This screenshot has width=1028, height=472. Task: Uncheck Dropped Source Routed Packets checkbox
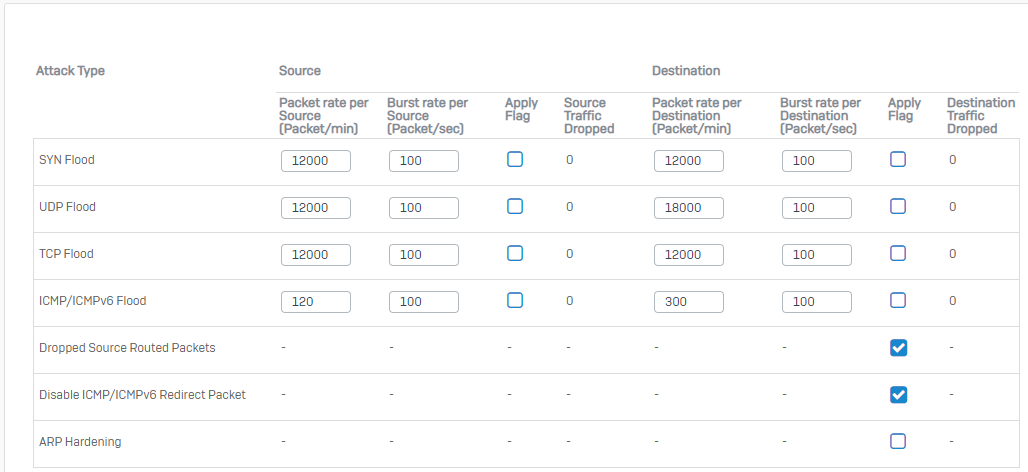click(x=898, y=347)
